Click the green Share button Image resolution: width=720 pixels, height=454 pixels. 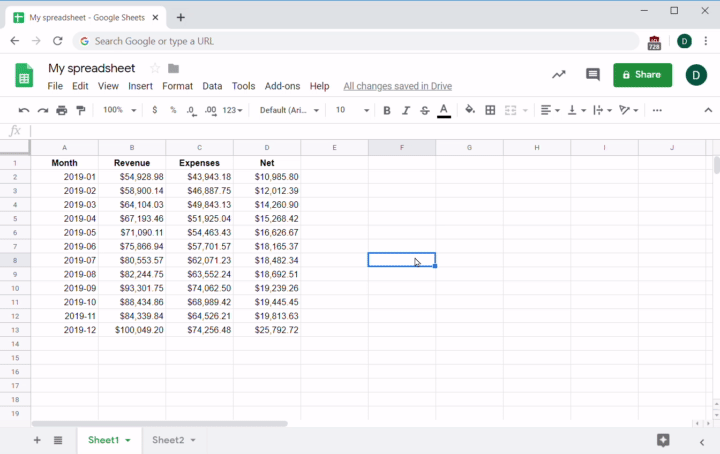click(642, 75)
